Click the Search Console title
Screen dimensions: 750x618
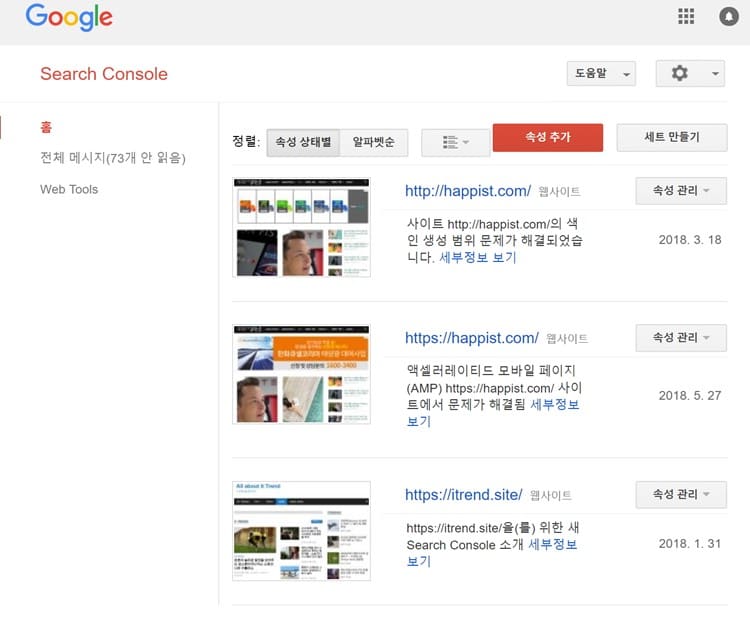click(104, 74)
